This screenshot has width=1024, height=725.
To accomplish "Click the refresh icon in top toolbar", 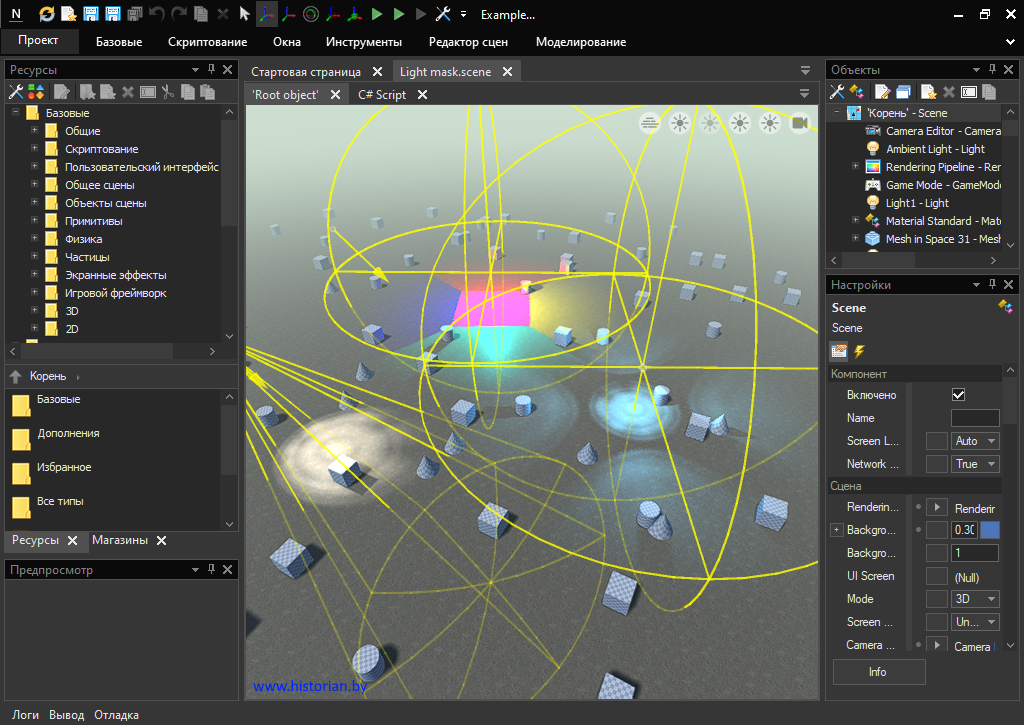I will click(x=47, y=14).
